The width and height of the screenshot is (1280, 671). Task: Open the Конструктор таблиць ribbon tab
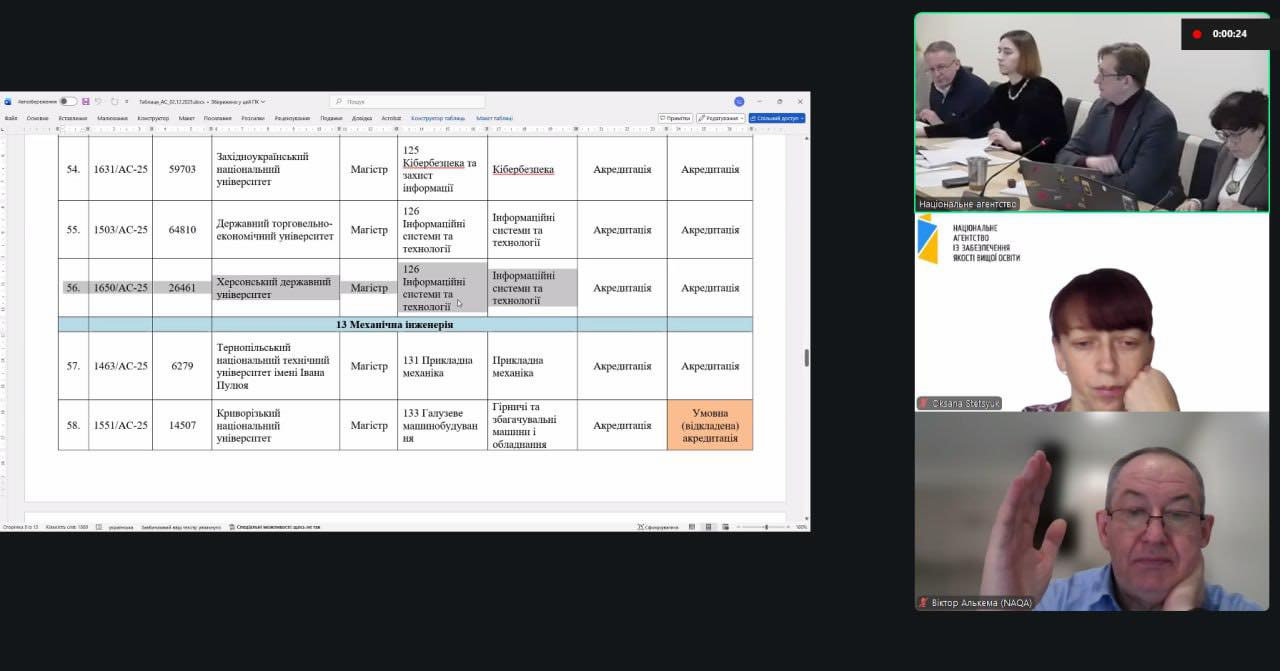pos(438,118)
